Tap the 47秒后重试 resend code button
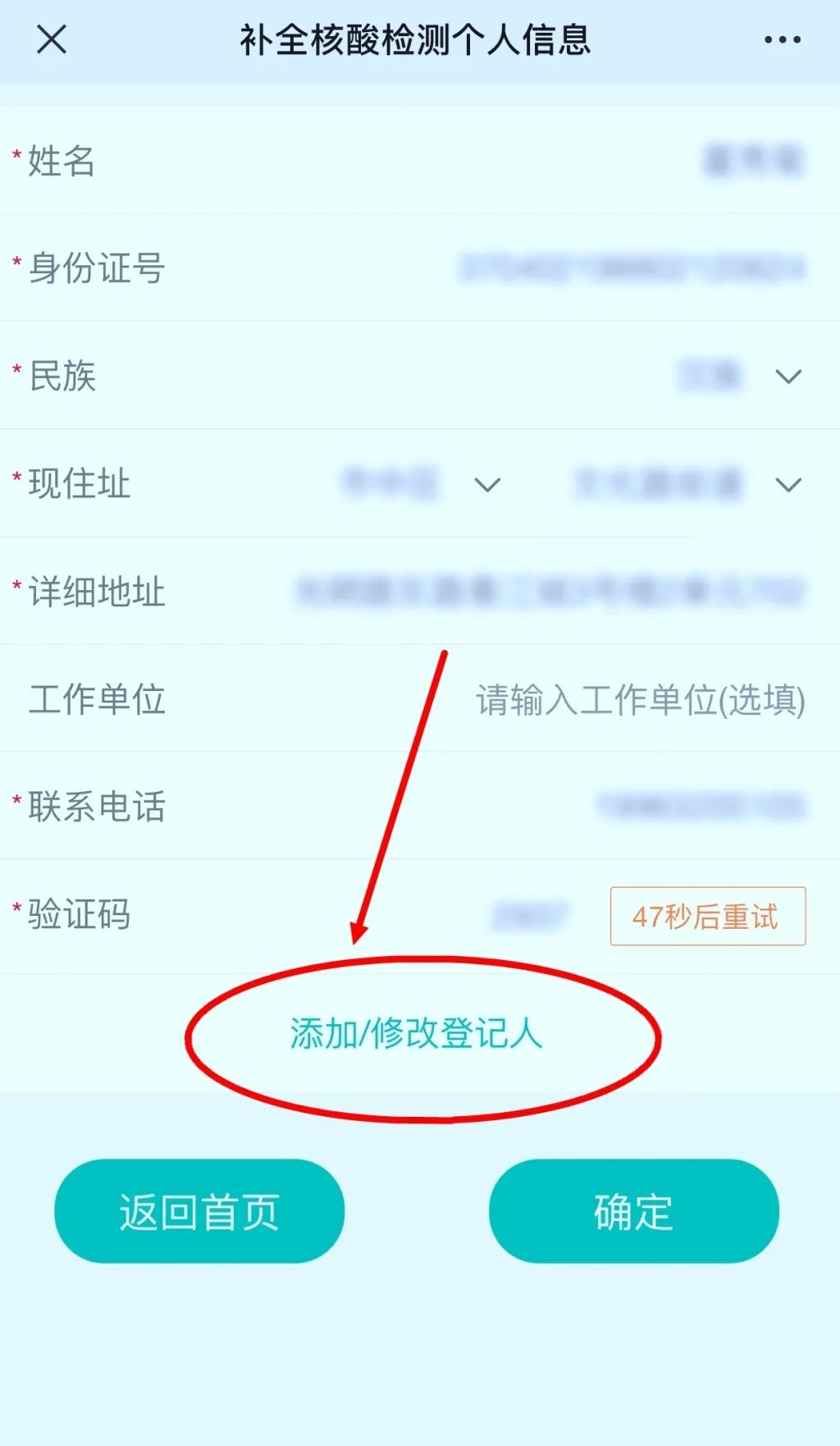This screenshot has width=840, height=1446. coord(708,916)
